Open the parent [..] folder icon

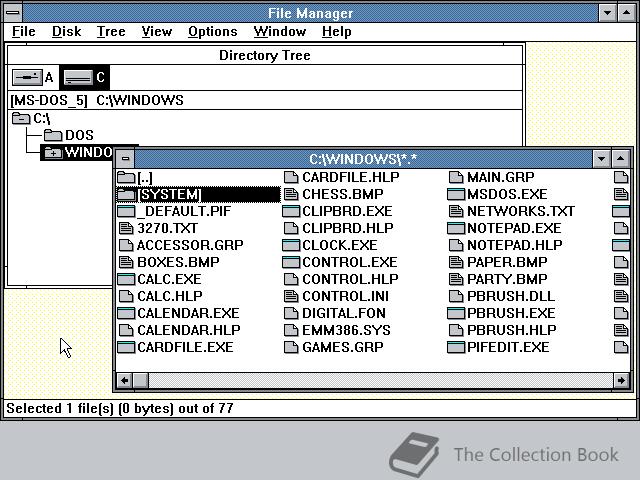[x=126, y=177]
